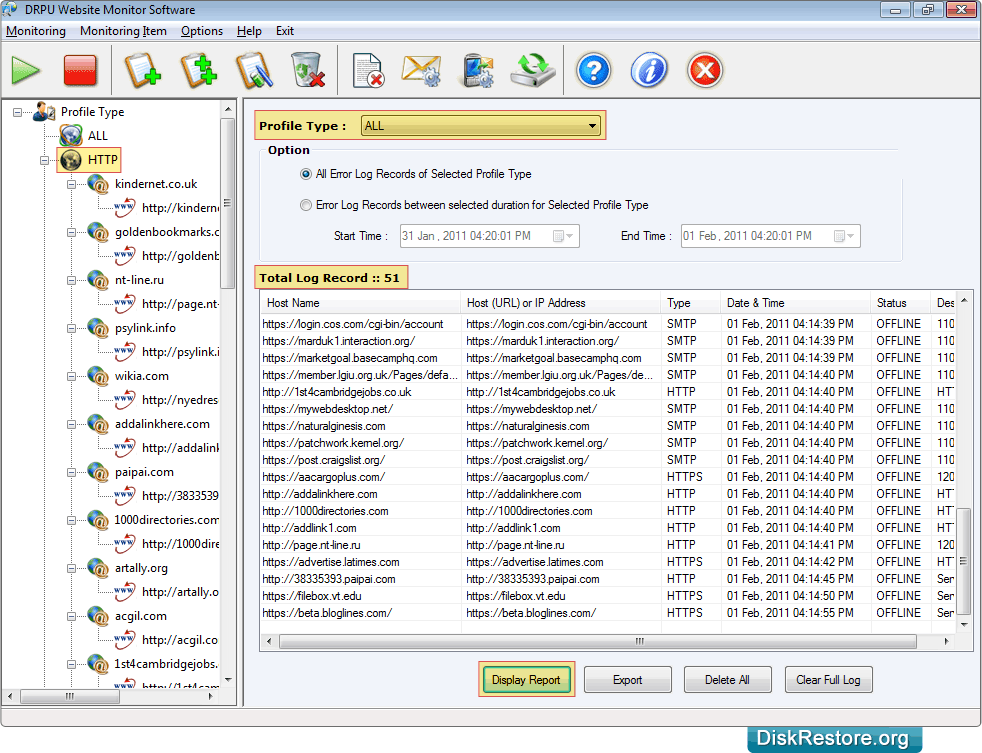Open the Monitoring Item menu
This screenshot has width=982, height=753.
(123, 31)
